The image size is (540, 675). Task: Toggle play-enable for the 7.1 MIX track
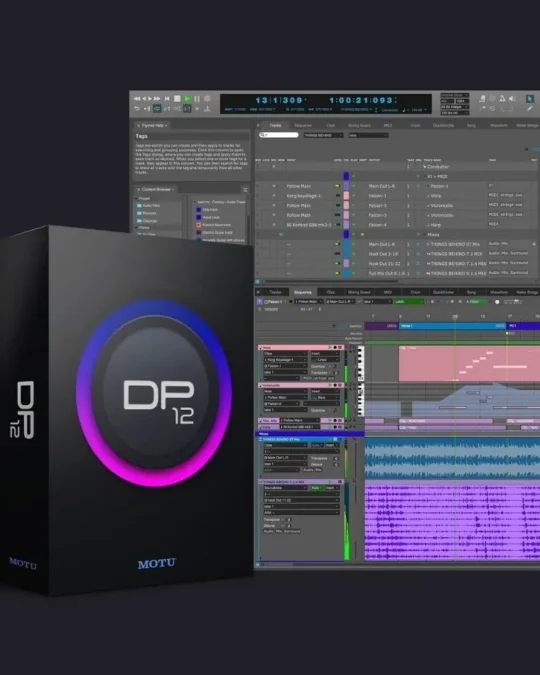point(354,254)
